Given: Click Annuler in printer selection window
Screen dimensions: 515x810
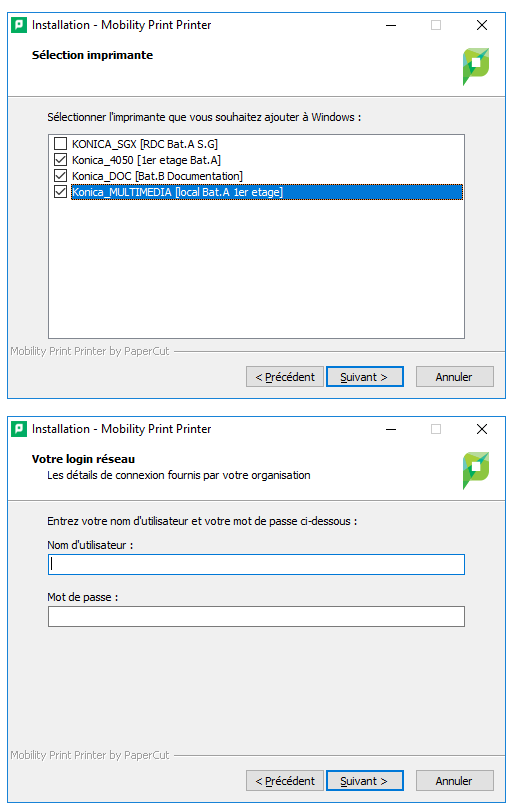Looking at the screenshot, I should [x=455, y=377].
